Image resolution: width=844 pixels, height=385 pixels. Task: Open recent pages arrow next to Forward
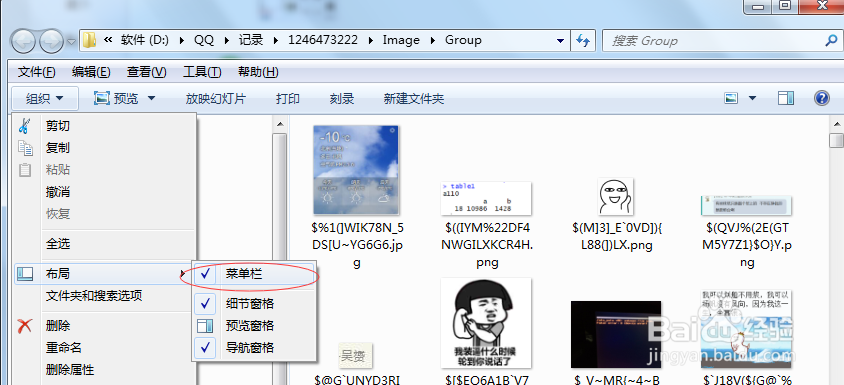(71, 41)
